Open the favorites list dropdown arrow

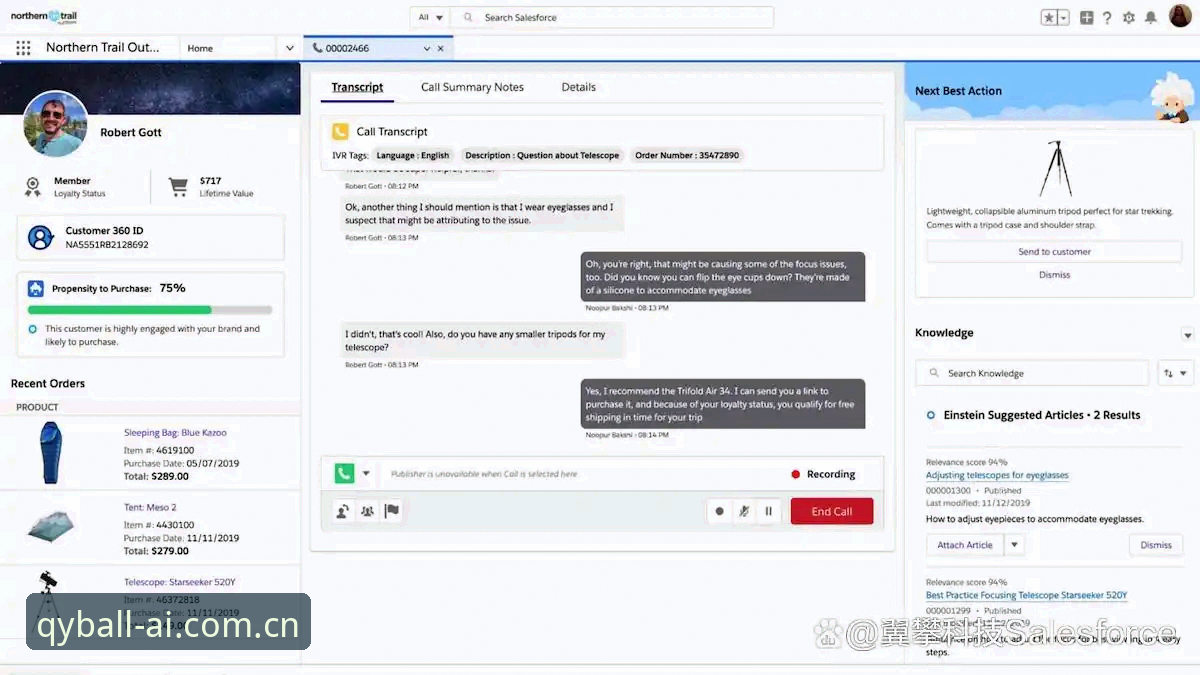pyautogui.click(x=1063, y=18)
